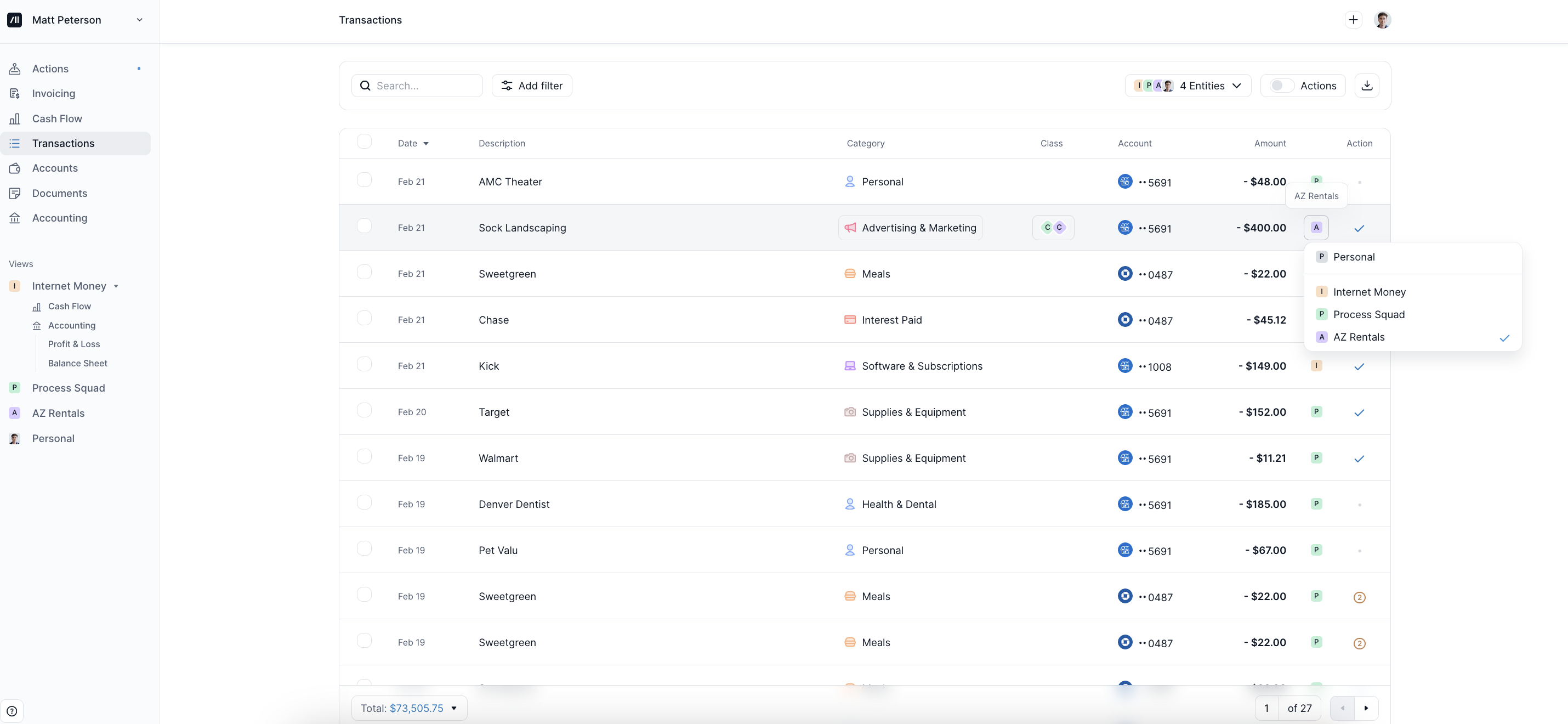Click the plus icon in top bar
This screenshot has width=1568, height=724.
[1353, 20]
